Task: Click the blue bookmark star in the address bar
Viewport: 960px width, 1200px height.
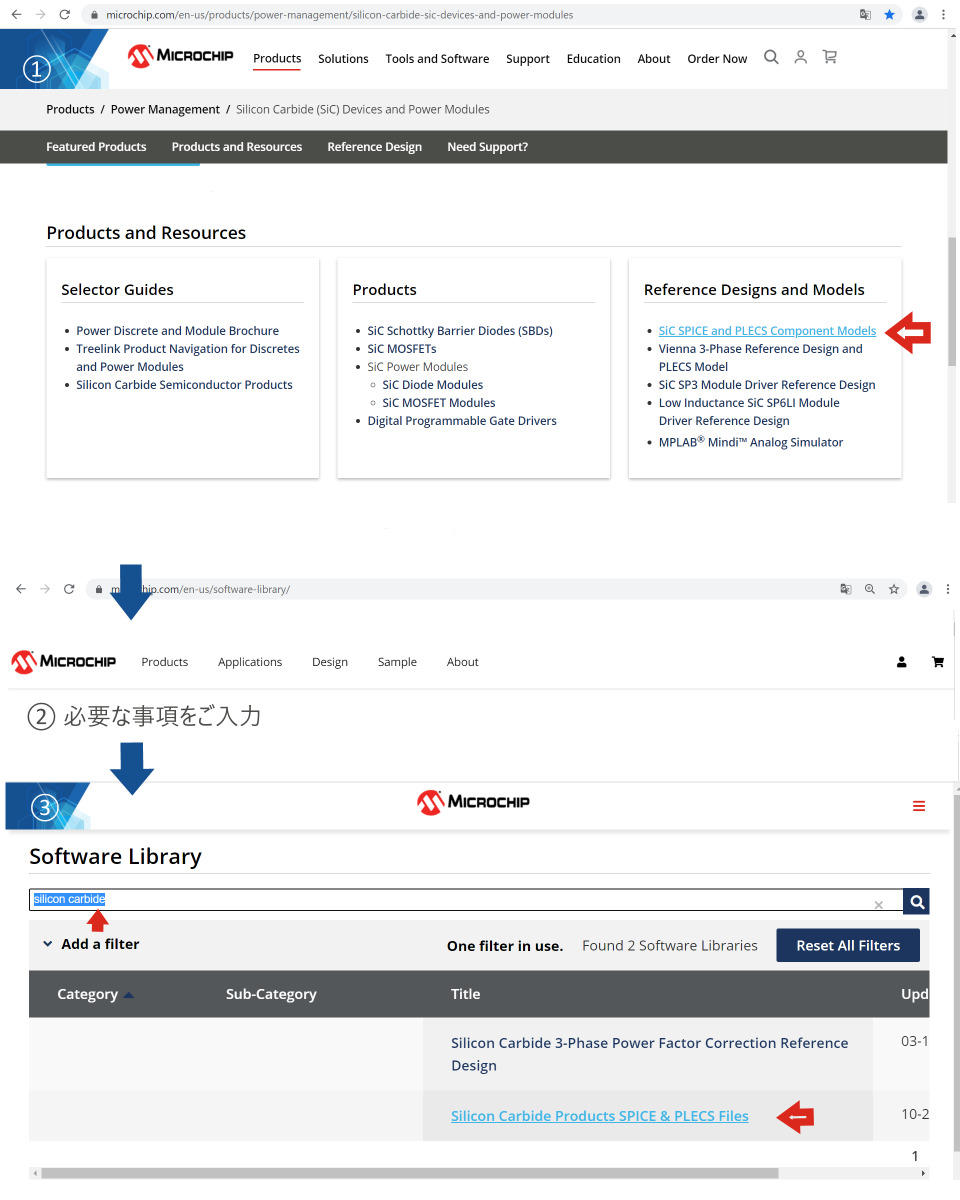Action: pyautogui.click(x=889, y=15)
